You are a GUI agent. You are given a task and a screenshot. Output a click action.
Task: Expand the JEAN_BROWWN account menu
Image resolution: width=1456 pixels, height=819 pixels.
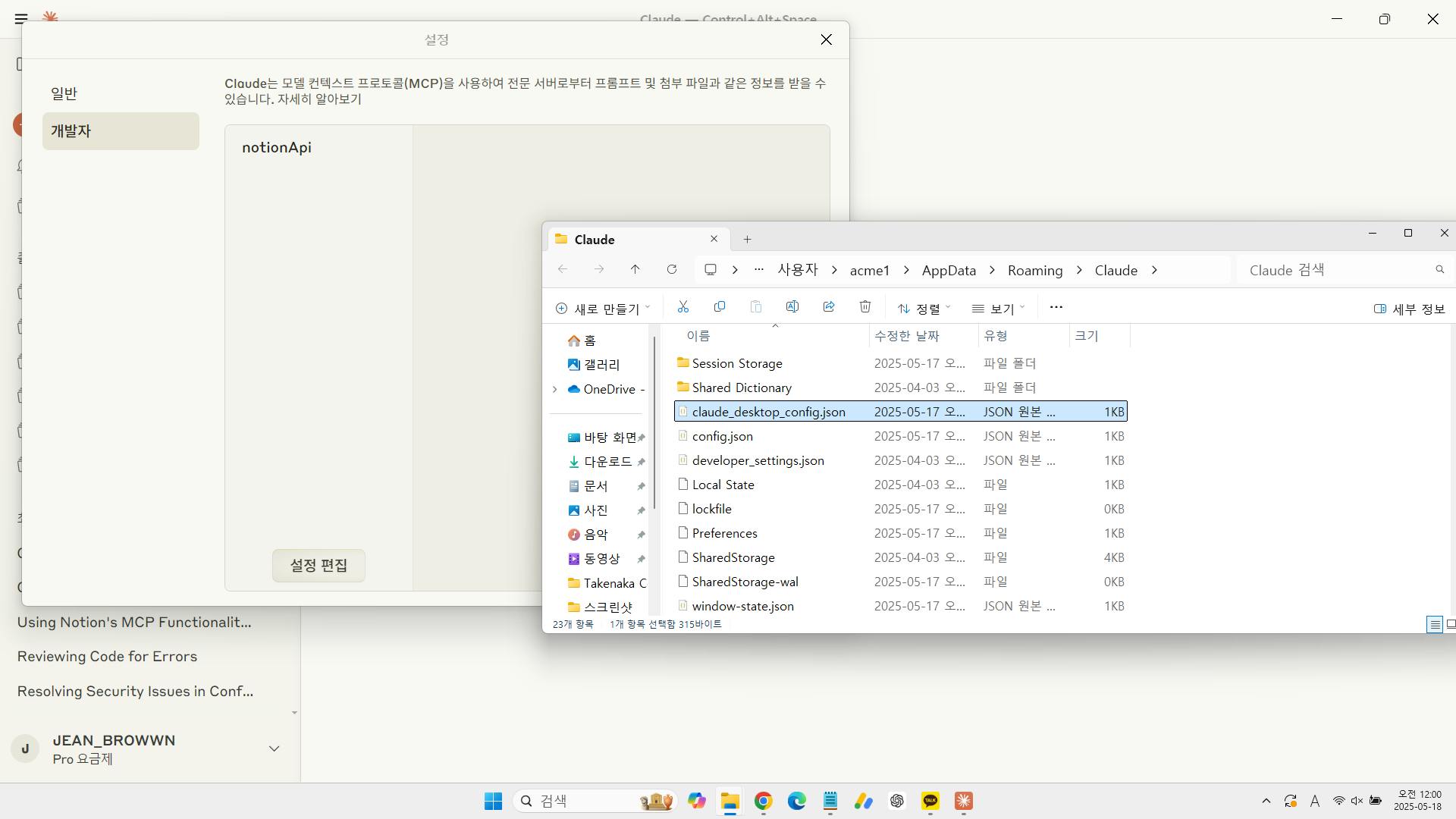(274, 748)
